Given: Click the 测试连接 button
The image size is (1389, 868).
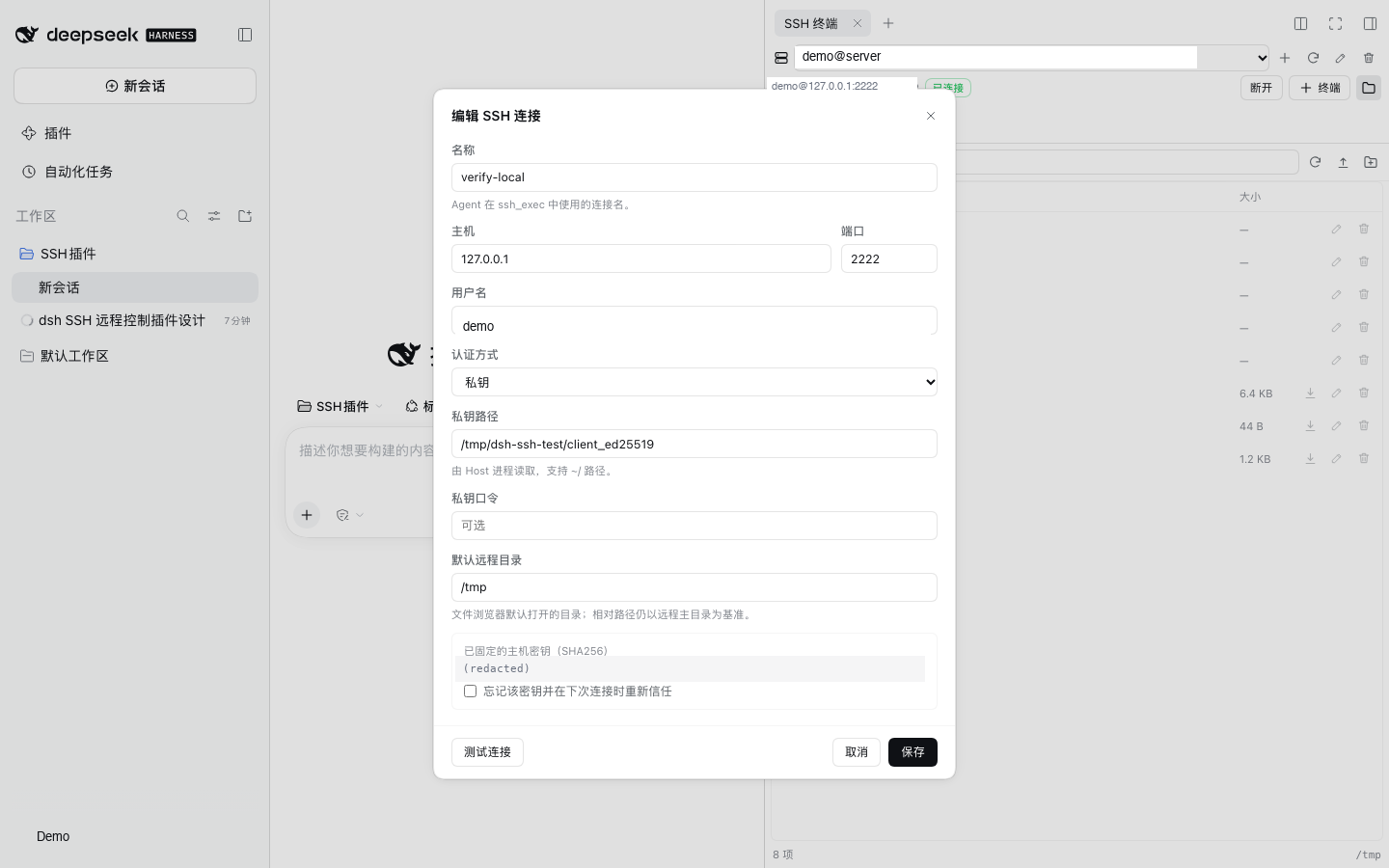Looking at the screenshot, I should (x=487, y=752).
